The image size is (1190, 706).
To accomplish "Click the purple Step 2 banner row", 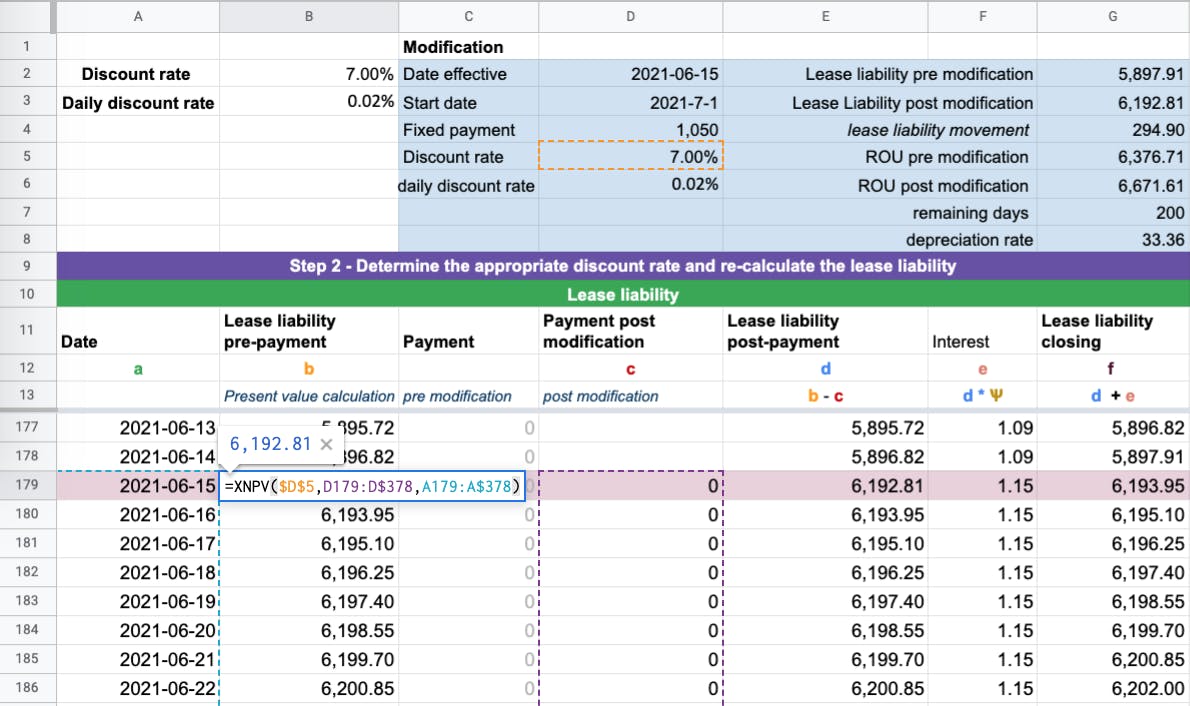I will coord(620,266).
